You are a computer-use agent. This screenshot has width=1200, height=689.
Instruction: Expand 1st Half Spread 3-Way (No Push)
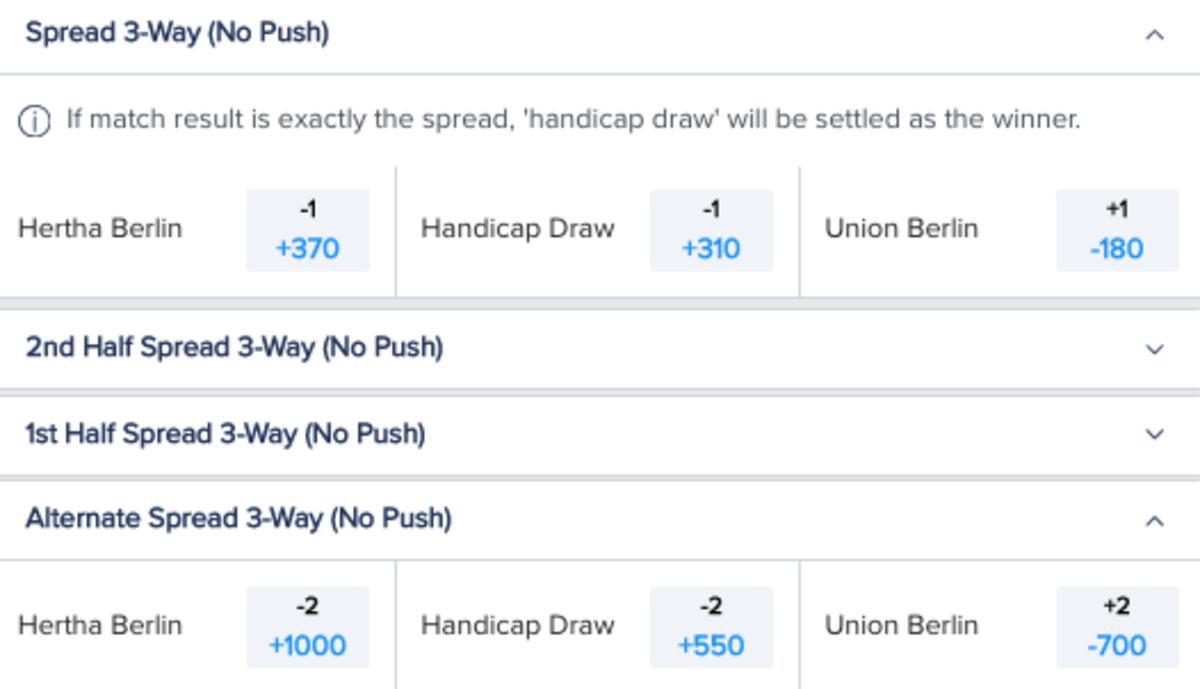(1155, 434)
